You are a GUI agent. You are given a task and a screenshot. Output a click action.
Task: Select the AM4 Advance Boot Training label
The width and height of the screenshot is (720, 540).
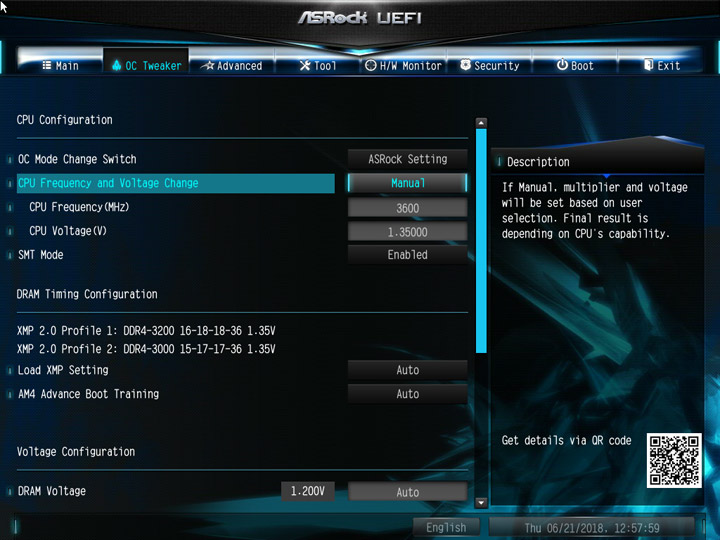tap(89, 394)
